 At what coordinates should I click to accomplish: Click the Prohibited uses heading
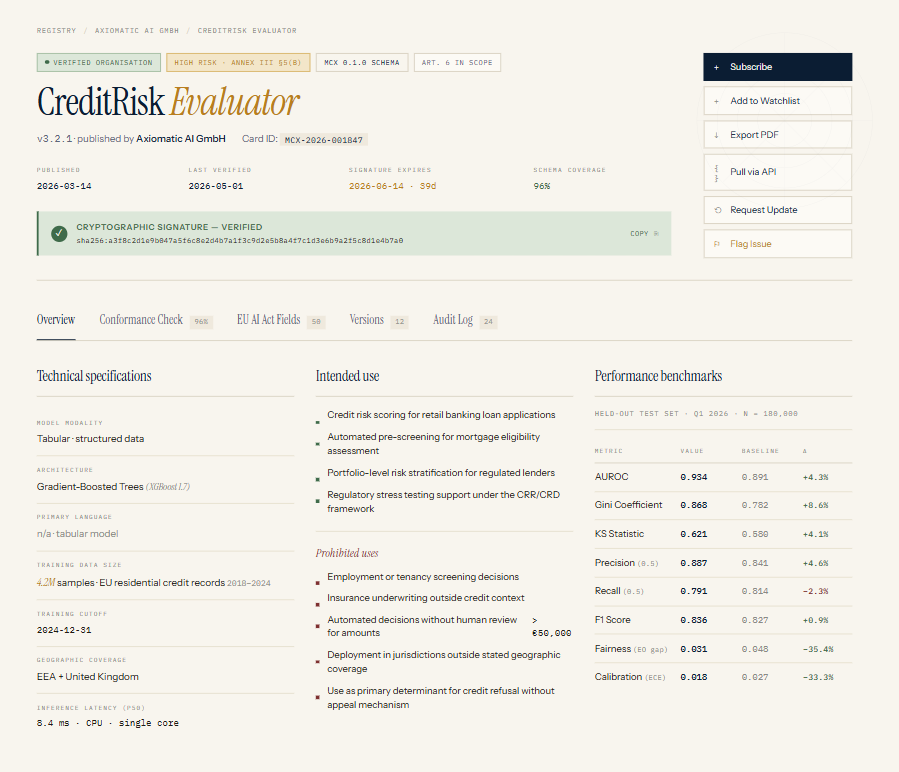[x=347, y=553]
